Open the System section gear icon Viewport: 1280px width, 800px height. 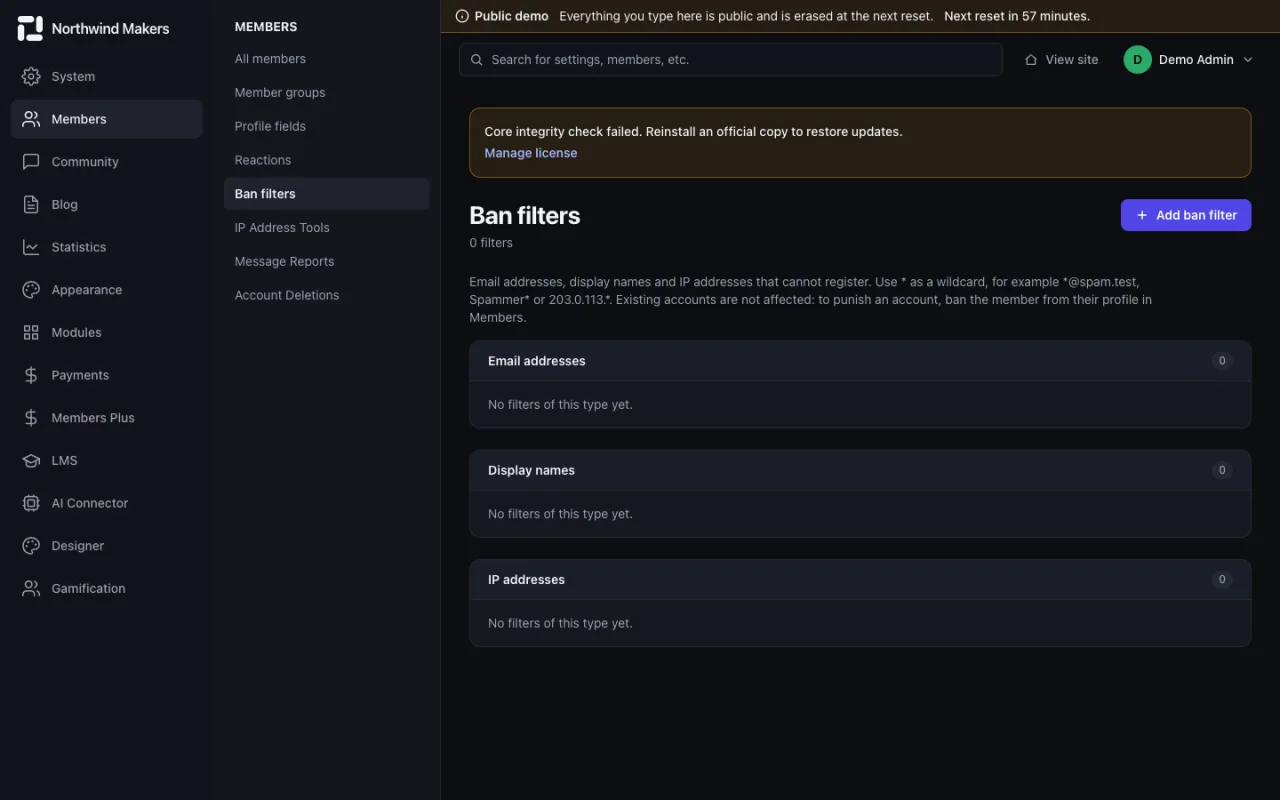[x=31, y=76]
